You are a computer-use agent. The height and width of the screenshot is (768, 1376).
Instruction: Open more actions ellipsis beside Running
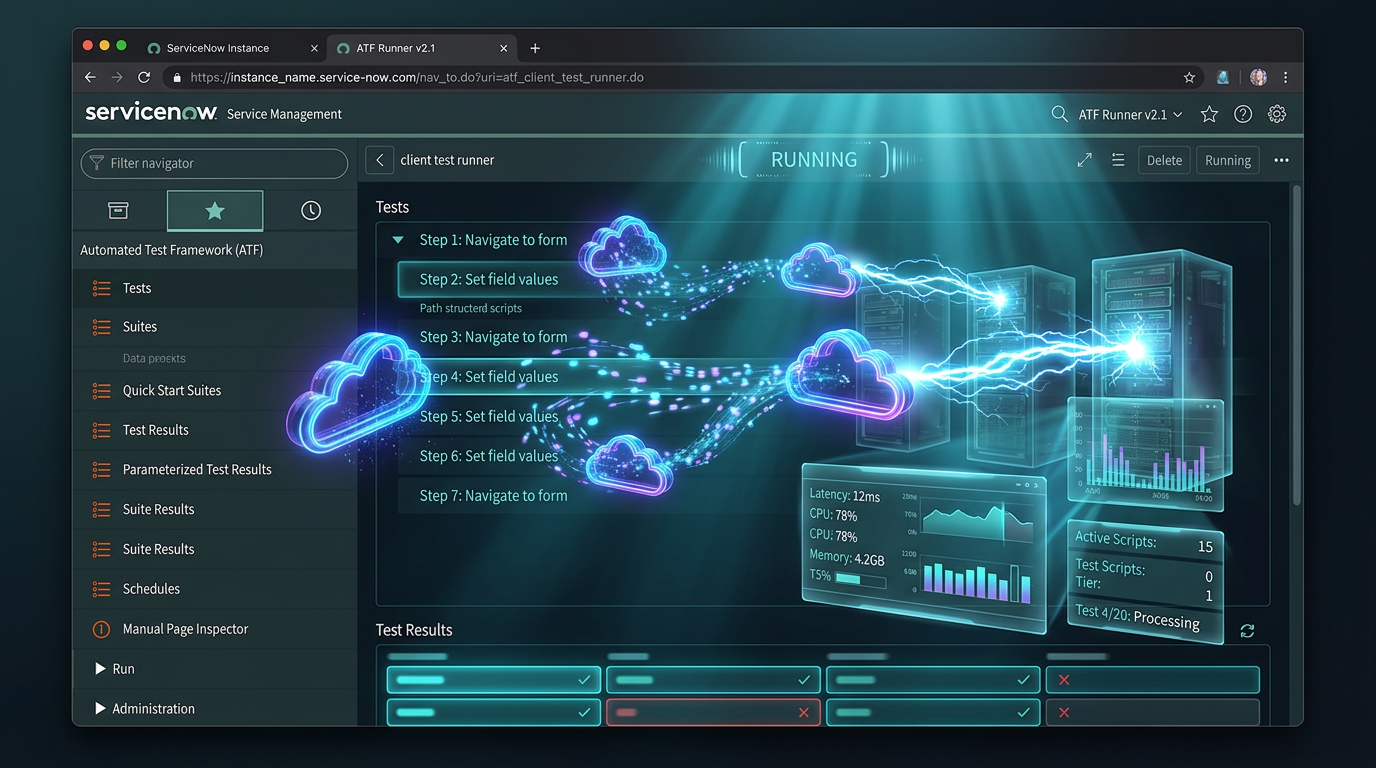[x=1281, y=160]
